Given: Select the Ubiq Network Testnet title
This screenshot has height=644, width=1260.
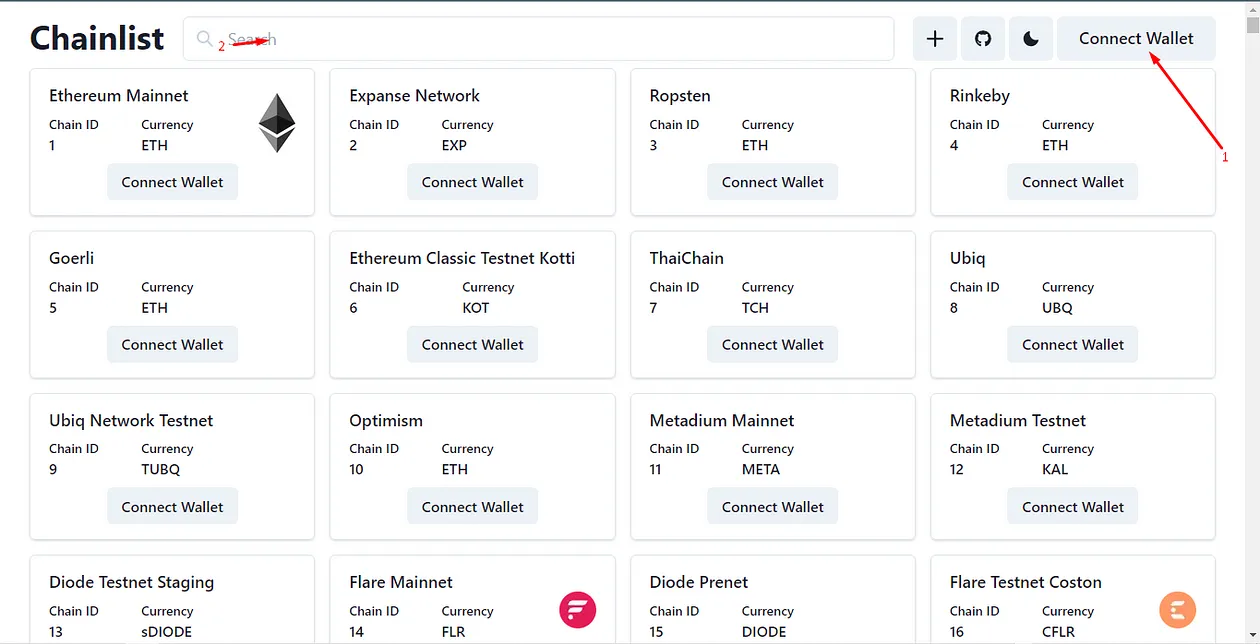Looking at the screenshot, I should point(131,421).
